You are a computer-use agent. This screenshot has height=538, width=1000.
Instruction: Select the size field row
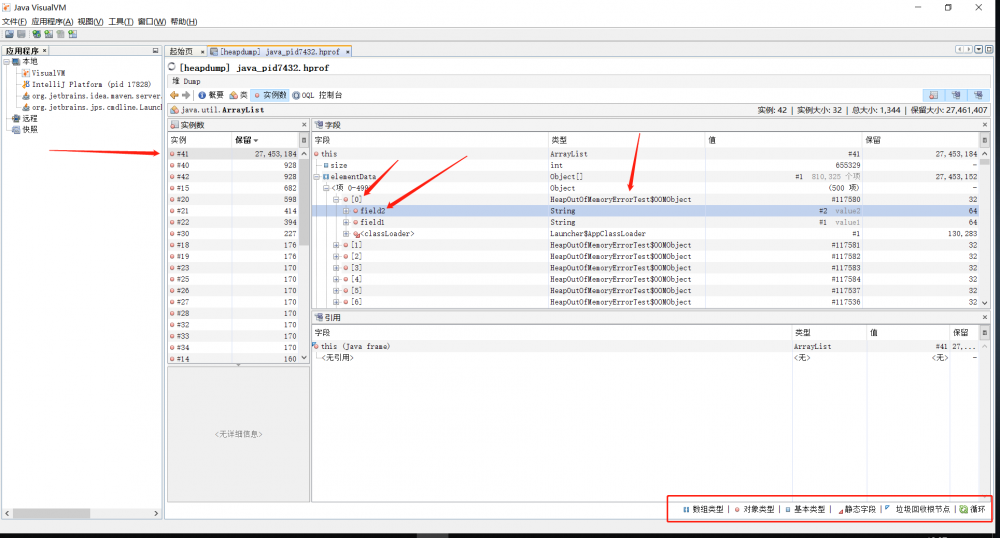(x=646, y=165)
